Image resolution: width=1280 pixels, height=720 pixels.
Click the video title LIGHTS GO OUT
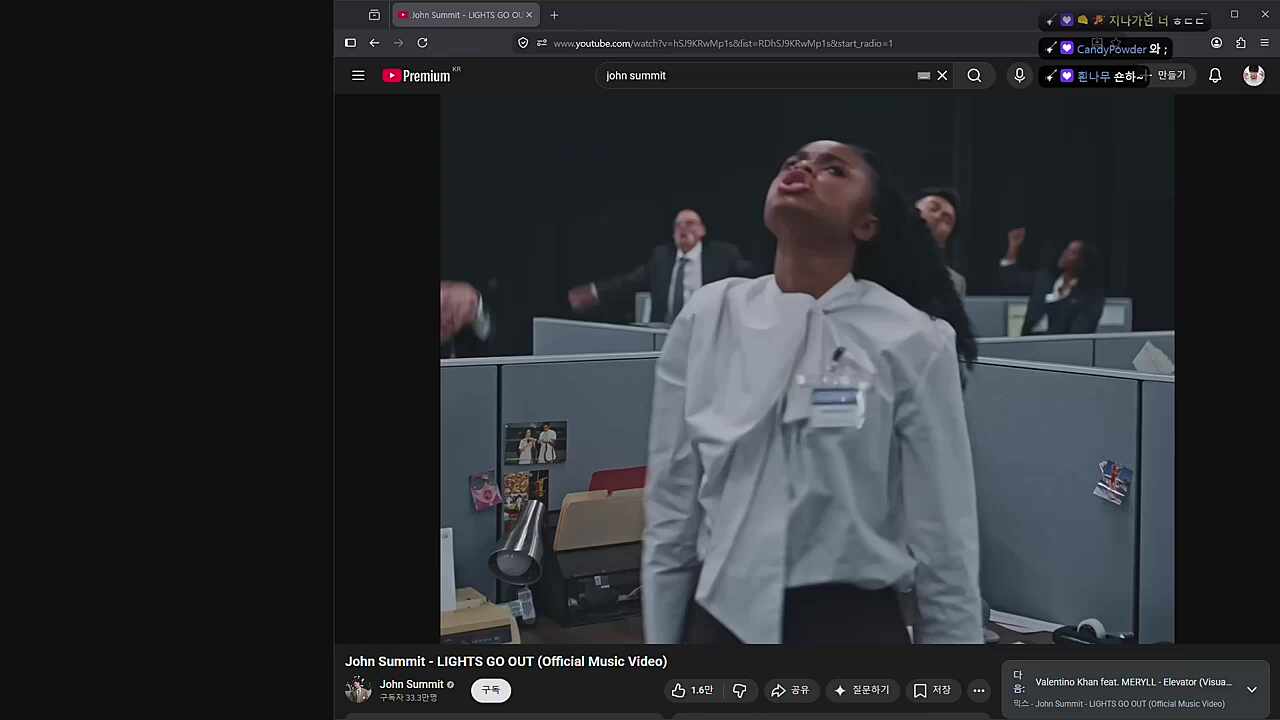[x=506, y=661]
